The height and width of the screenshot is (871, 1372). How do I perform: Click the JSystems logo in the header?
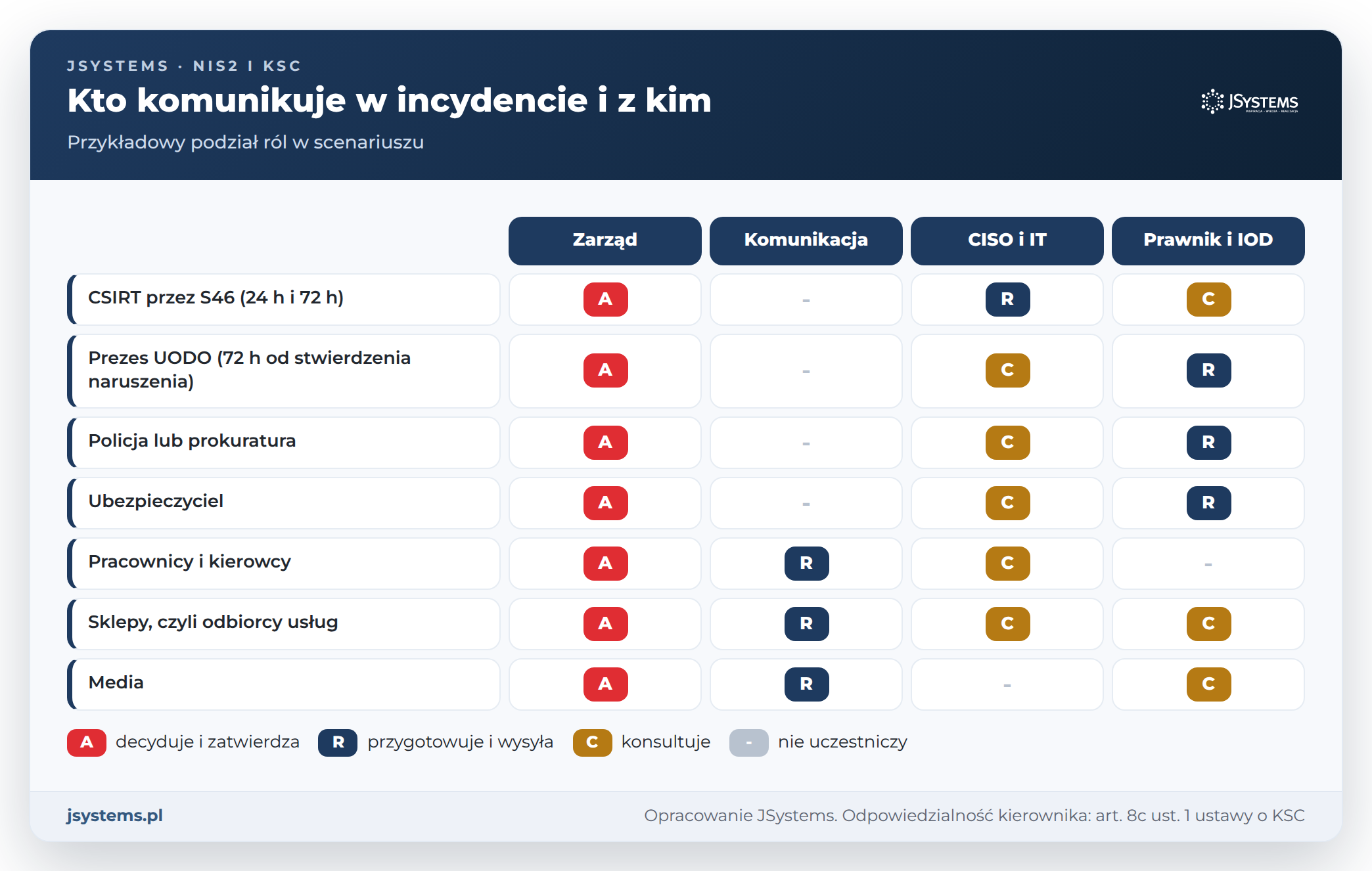click(x=1250, y=102)
